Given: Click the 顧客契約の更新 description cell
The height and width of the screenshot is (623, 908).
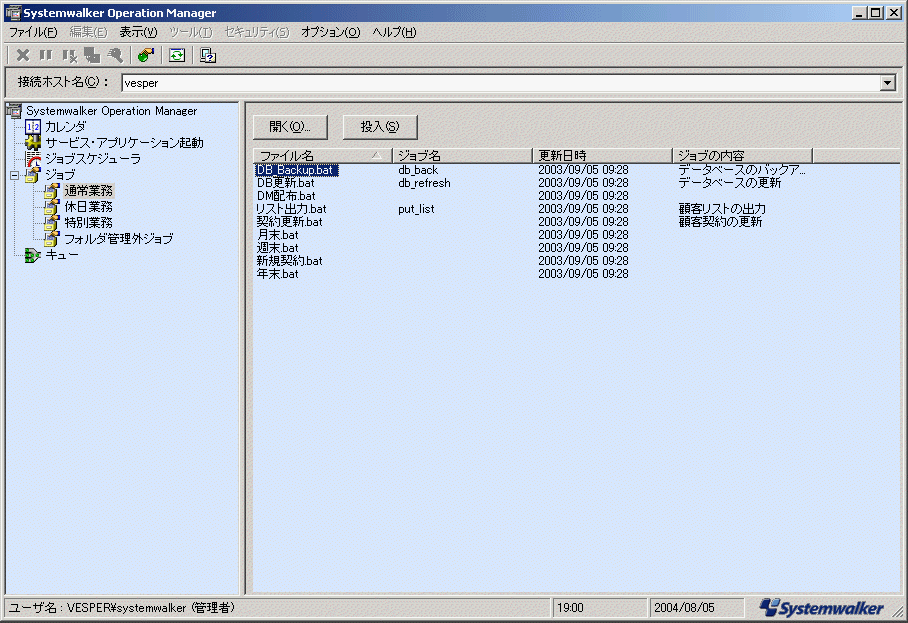Looking at the screenshot, I should [720, 222].
